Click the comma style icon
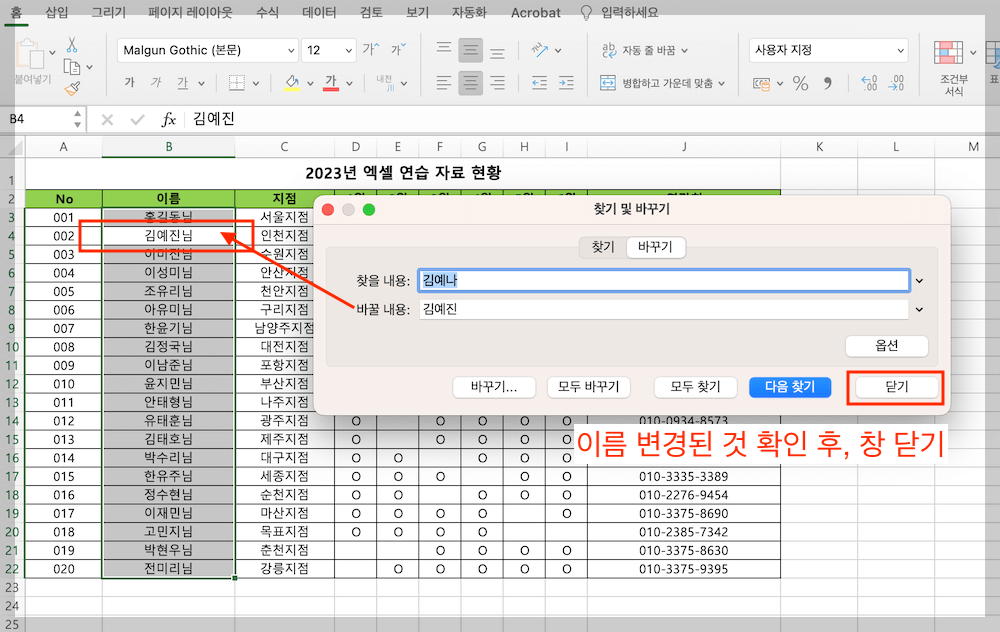Viewport: 1000px width, 632px height. pos(828,85)
